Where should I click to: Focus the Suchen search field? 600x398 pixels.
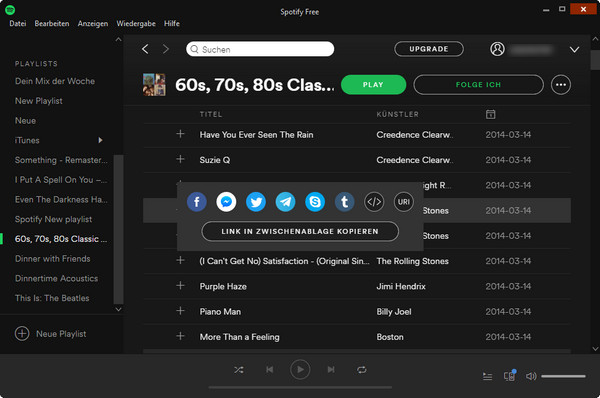[260, 49]
